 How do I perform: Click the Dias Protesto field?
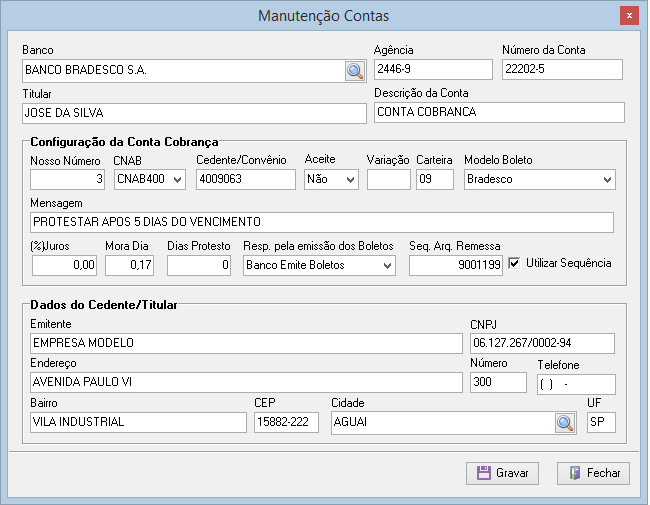pyautogui.click(x=199, y=265)
